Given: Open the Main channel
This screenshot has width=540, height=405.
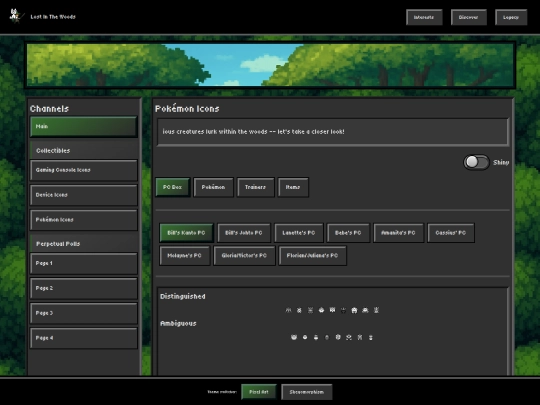Looking at the screenshot, I should tap(84, 126).
